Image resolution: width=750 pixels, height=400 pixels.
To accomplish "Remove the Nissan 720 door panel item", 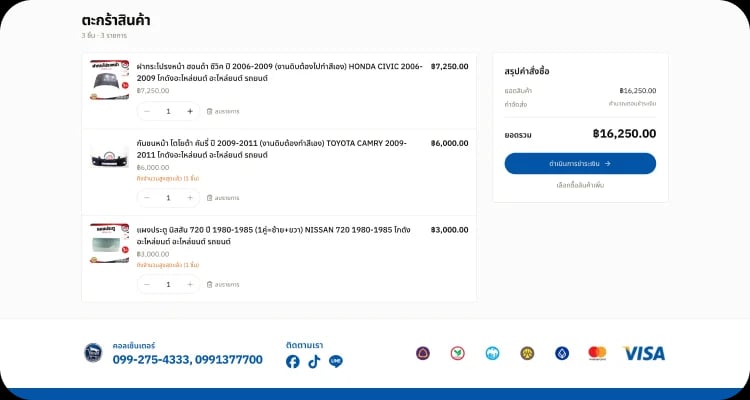I will pos(223,284).
